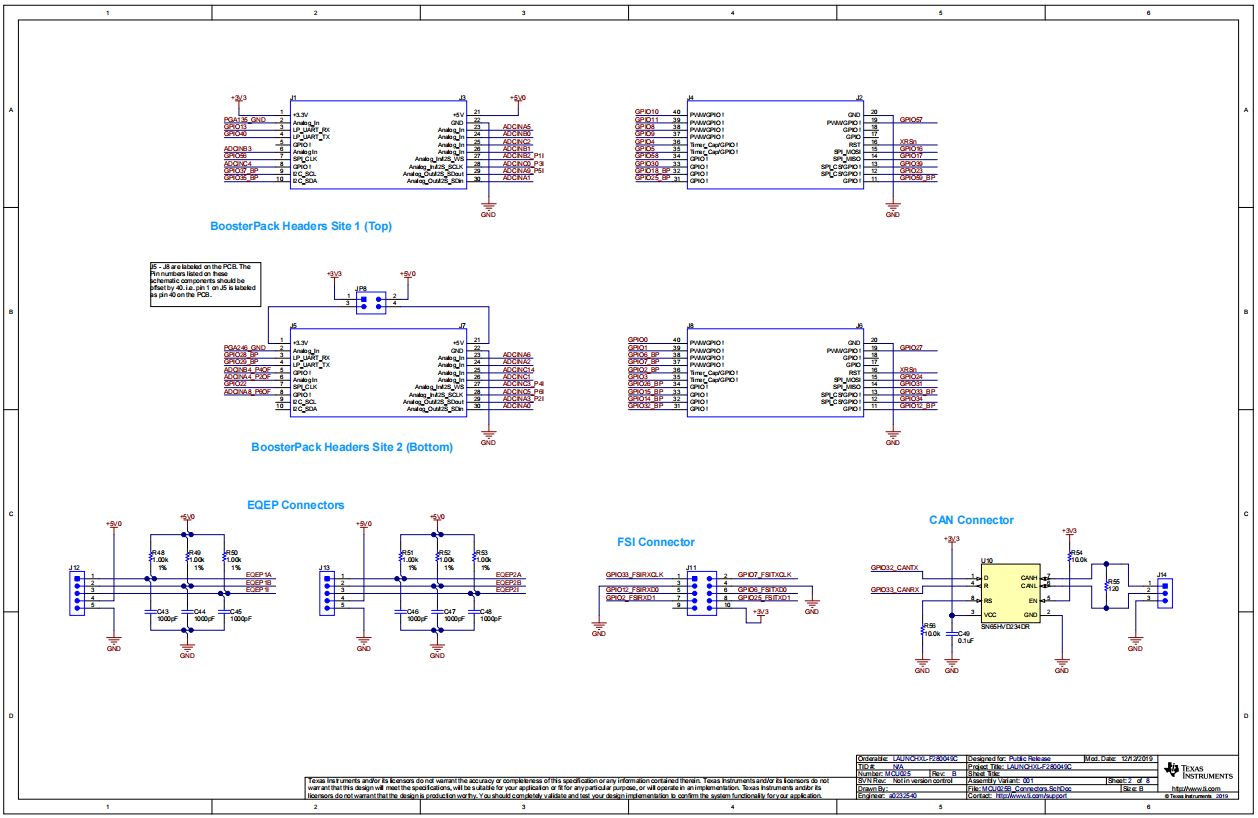Click the GPIO33_FSIRXCLK net label
The width and height of the screenshot is (1258, 818).
(x=634, y=575)
